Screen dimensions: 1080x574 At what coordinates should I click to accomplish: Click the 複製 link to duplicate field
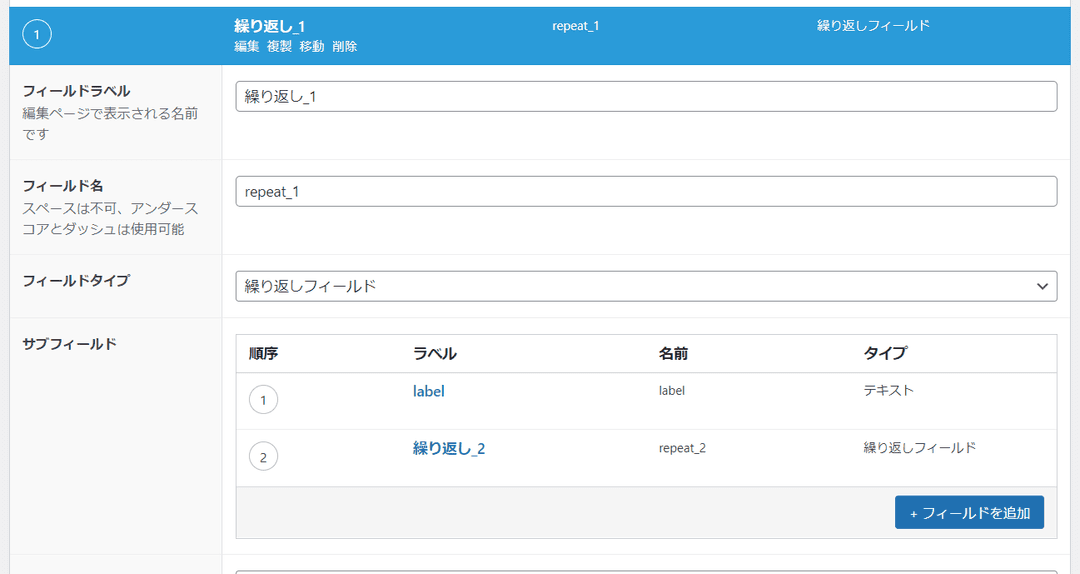click(279, 47)
